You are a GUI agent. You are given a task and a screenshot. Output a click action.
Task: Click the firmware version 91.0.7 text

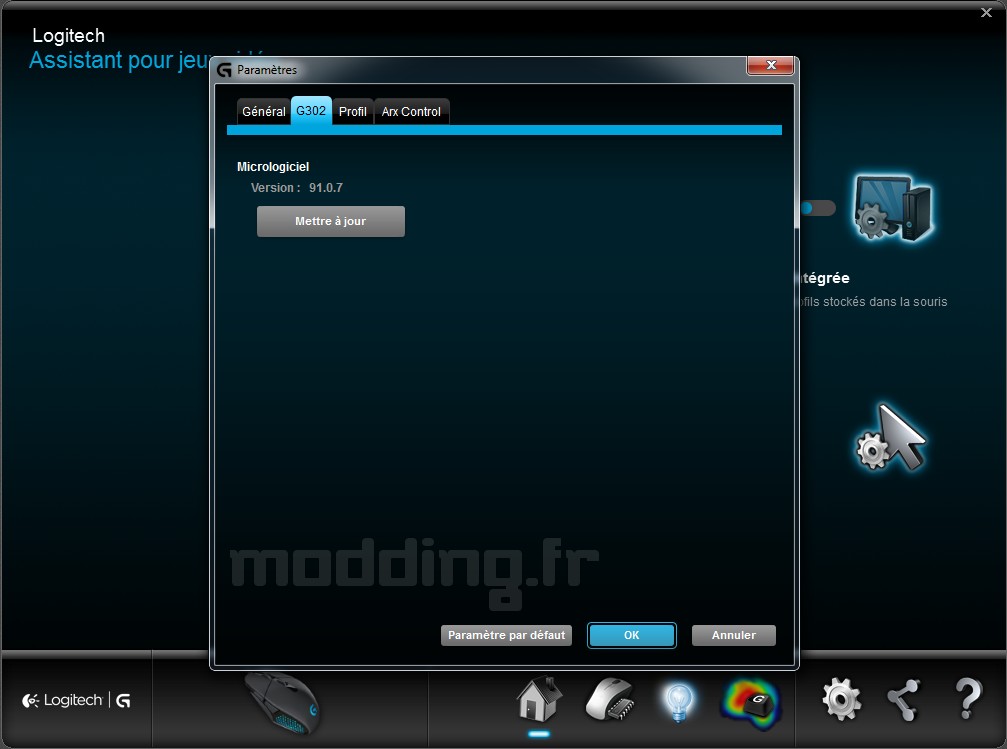(326, 188)
